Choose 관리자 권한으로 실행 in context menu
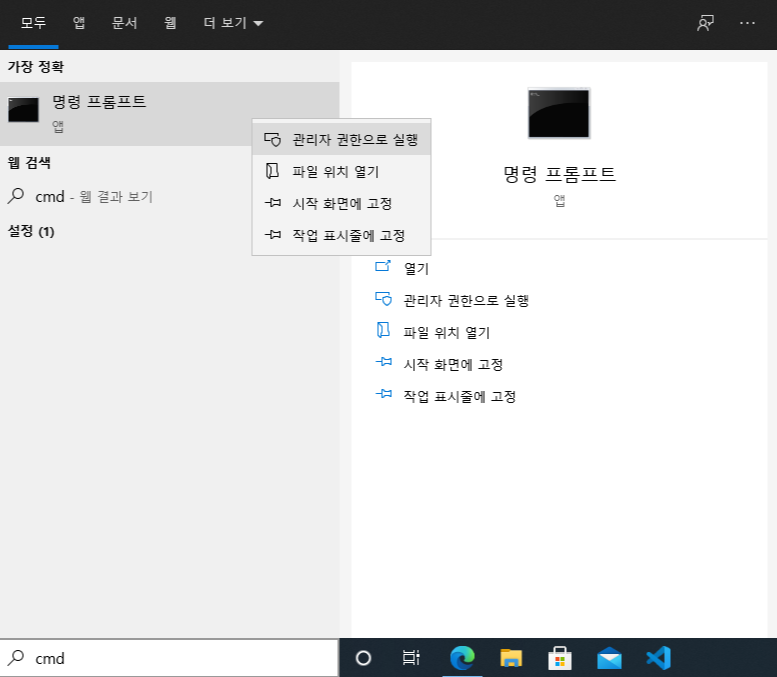Screen dimensions: 777x677 (x=341, y=140)
